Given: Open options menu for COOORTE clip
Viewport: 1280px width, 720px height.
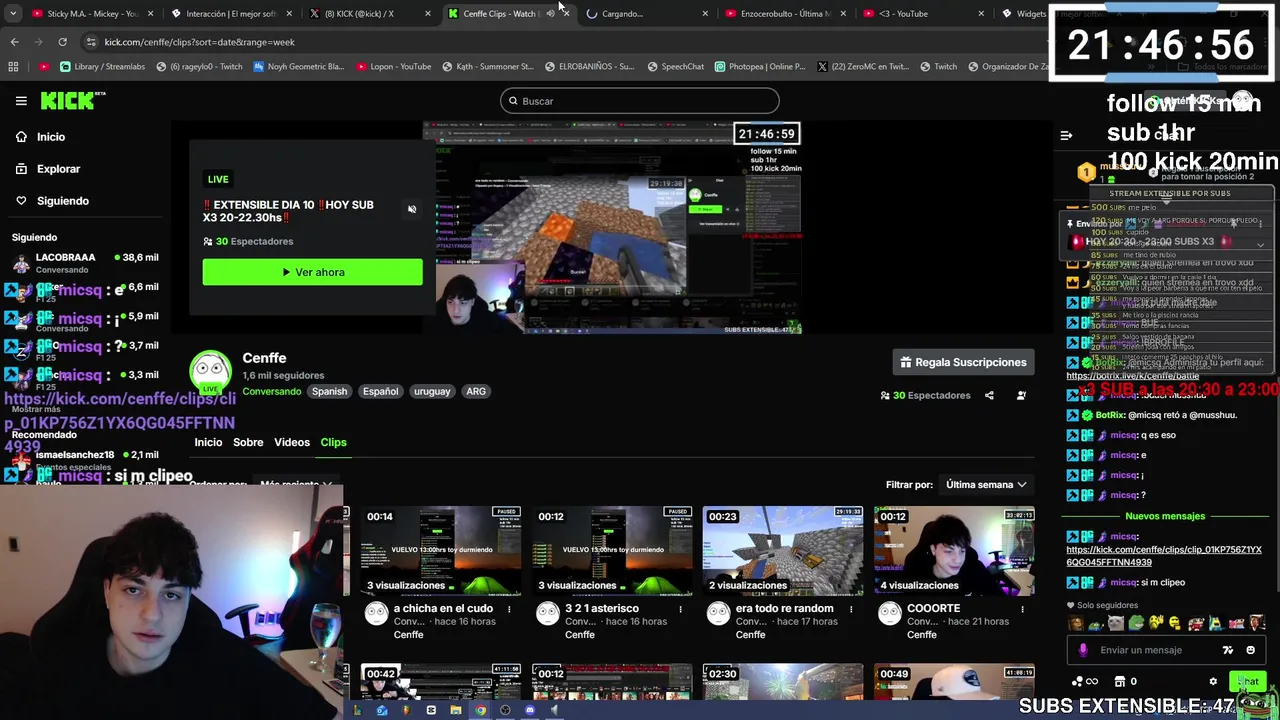Looking at the screenshot, I should [x=1022, y=609].
